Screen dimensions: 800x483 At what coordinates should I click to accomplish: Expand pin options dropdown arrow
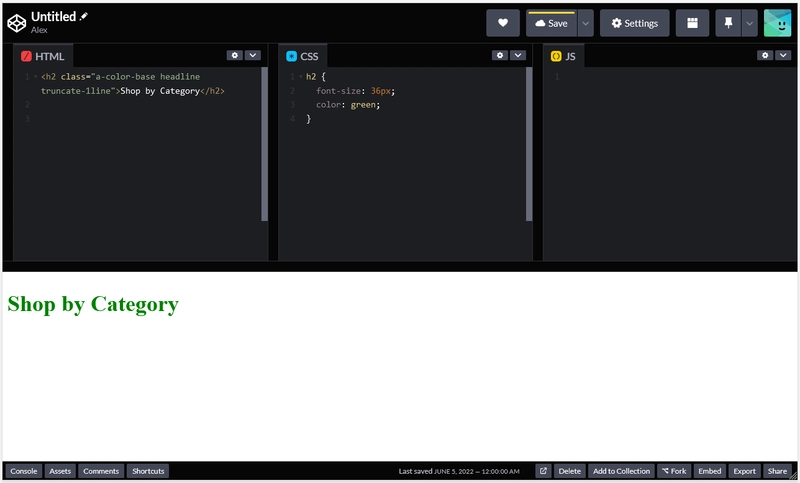coord(749,23)
